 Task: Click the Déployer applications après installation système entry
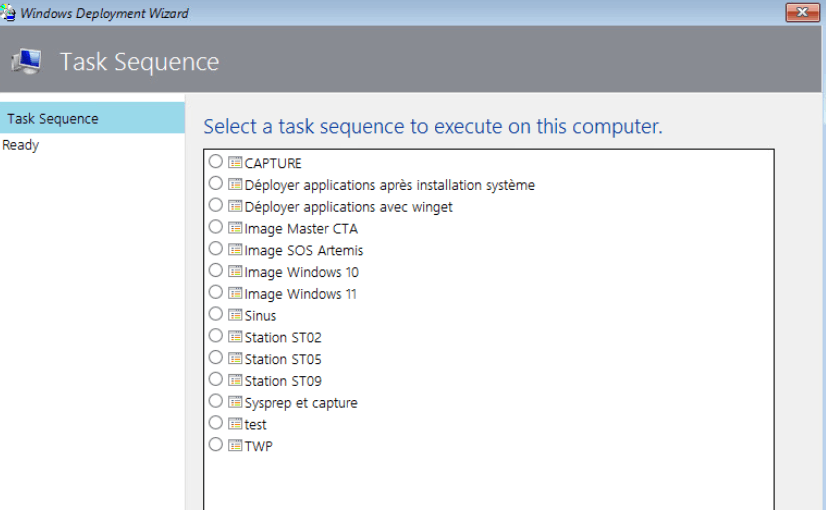click(x=389, y=185)
